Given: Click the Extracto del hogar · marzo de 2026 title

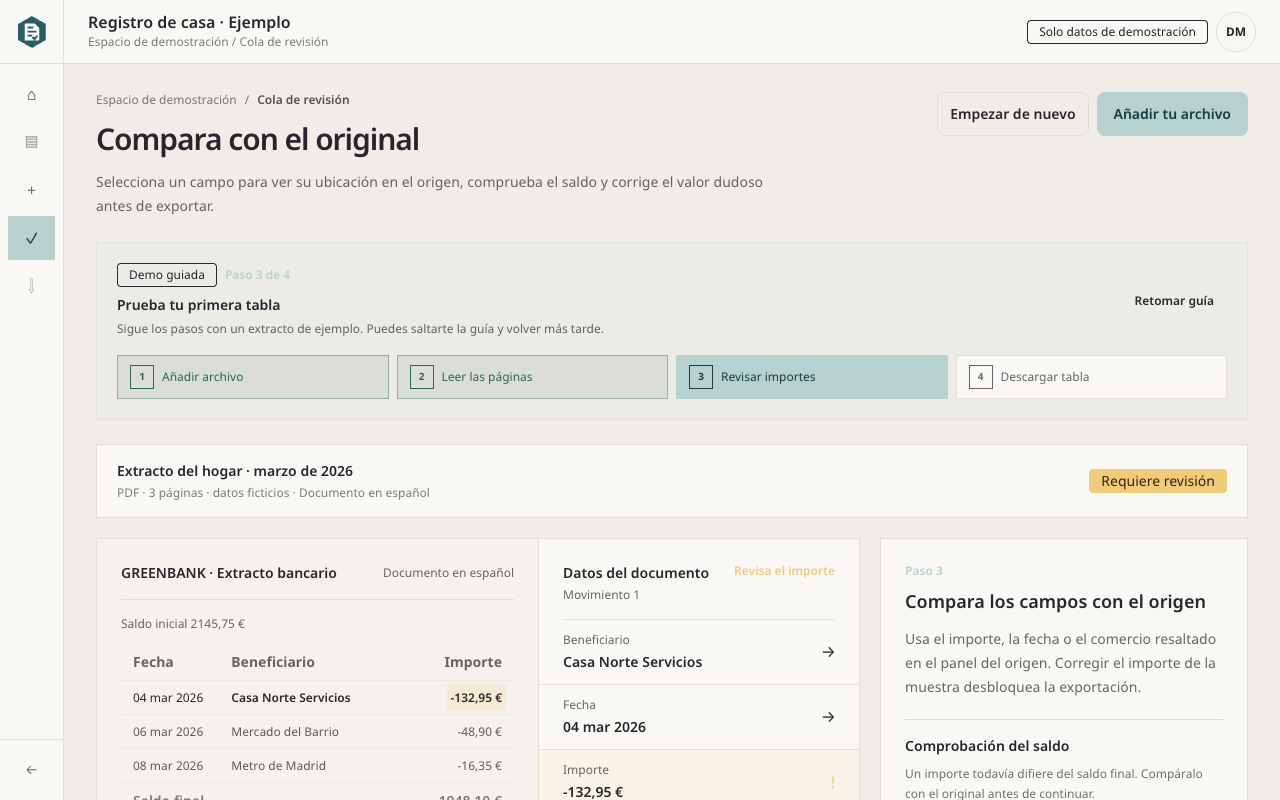Looking at the screenshot, I should [235, 471].
